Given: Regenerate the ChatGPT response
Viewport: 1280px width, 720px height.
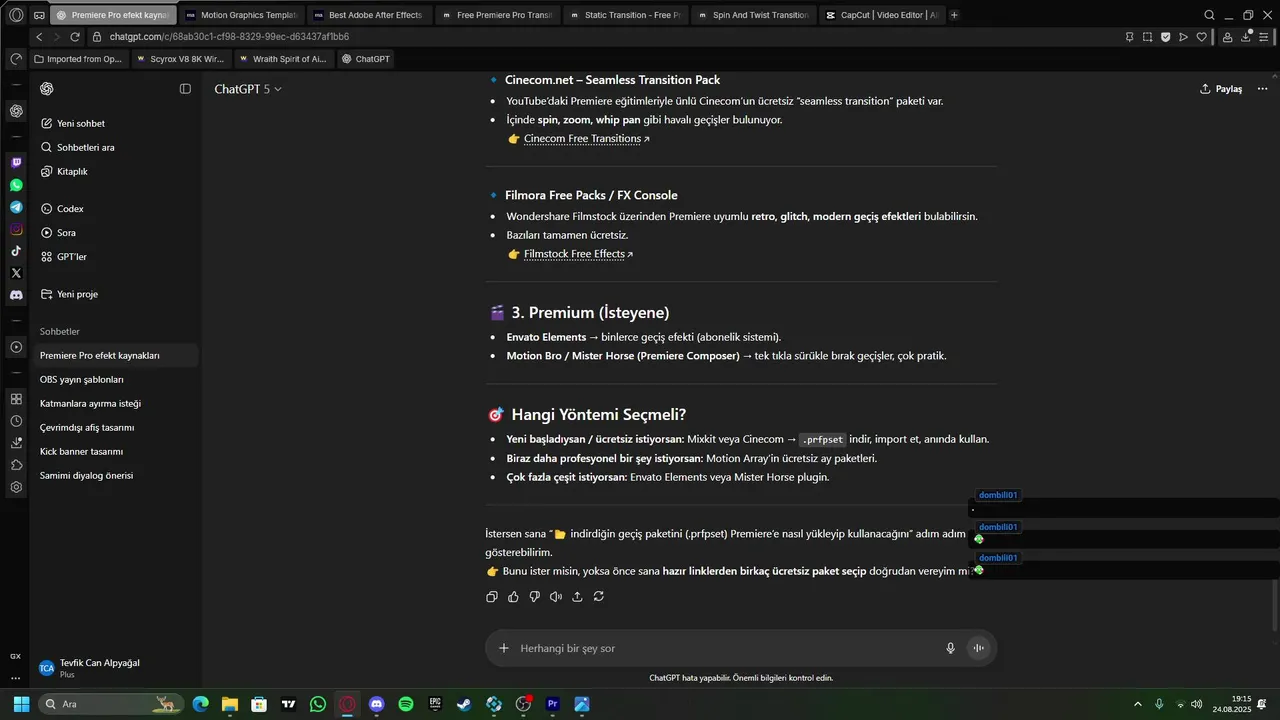Looking at the screenshot, I should (598, 597).
